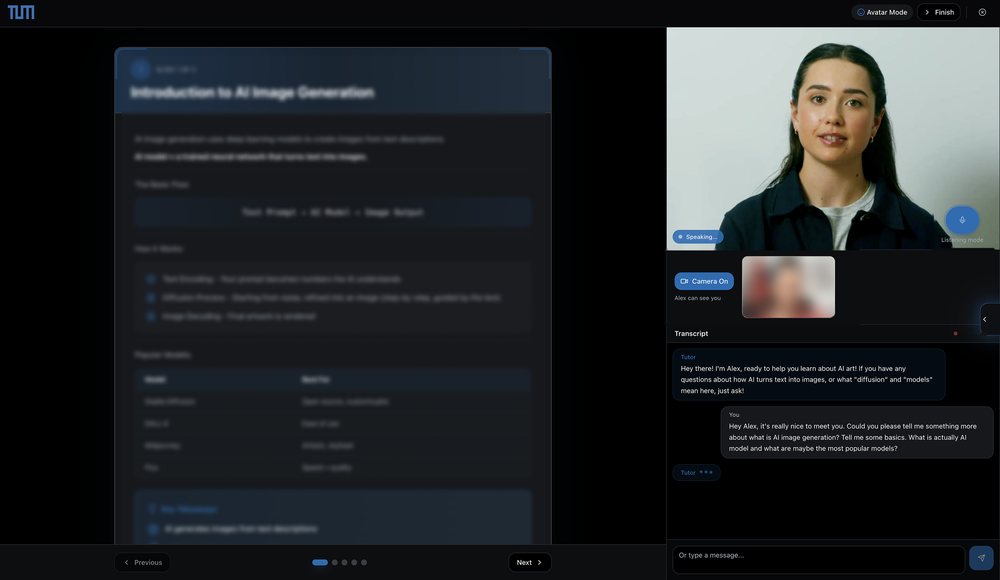Go to the Next slide
The width and height of the screenshot is (1000, 580).
click(x=529, y=562)
